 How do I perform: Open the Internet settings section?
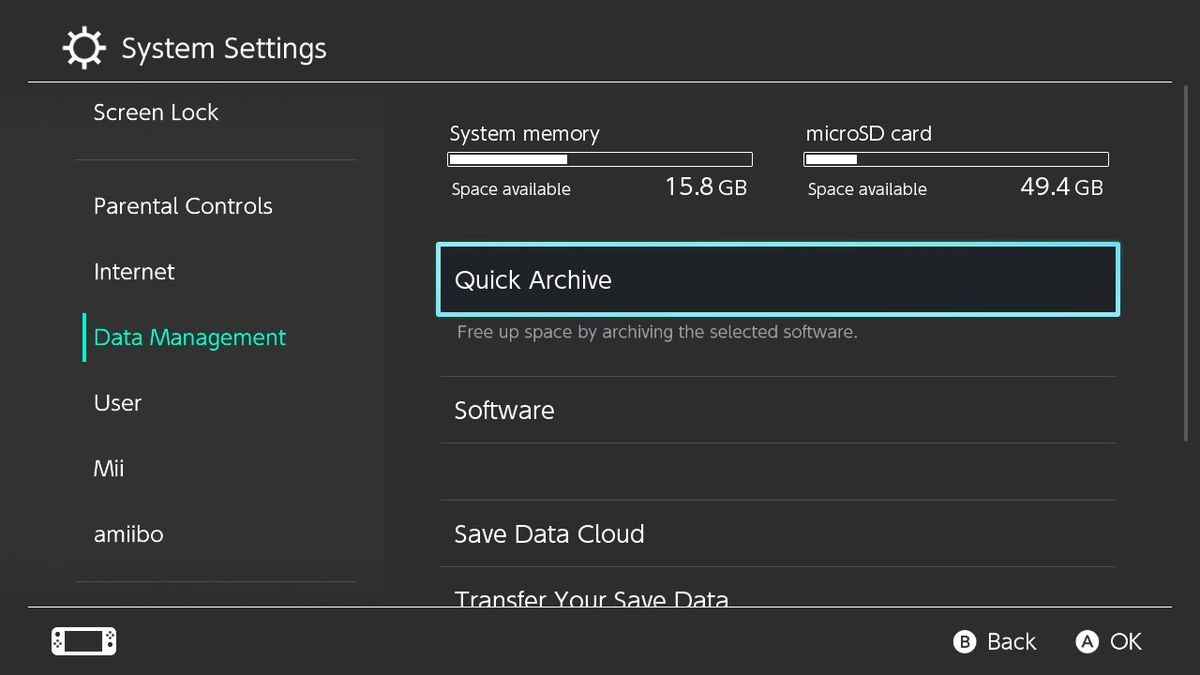pos(134,271)
